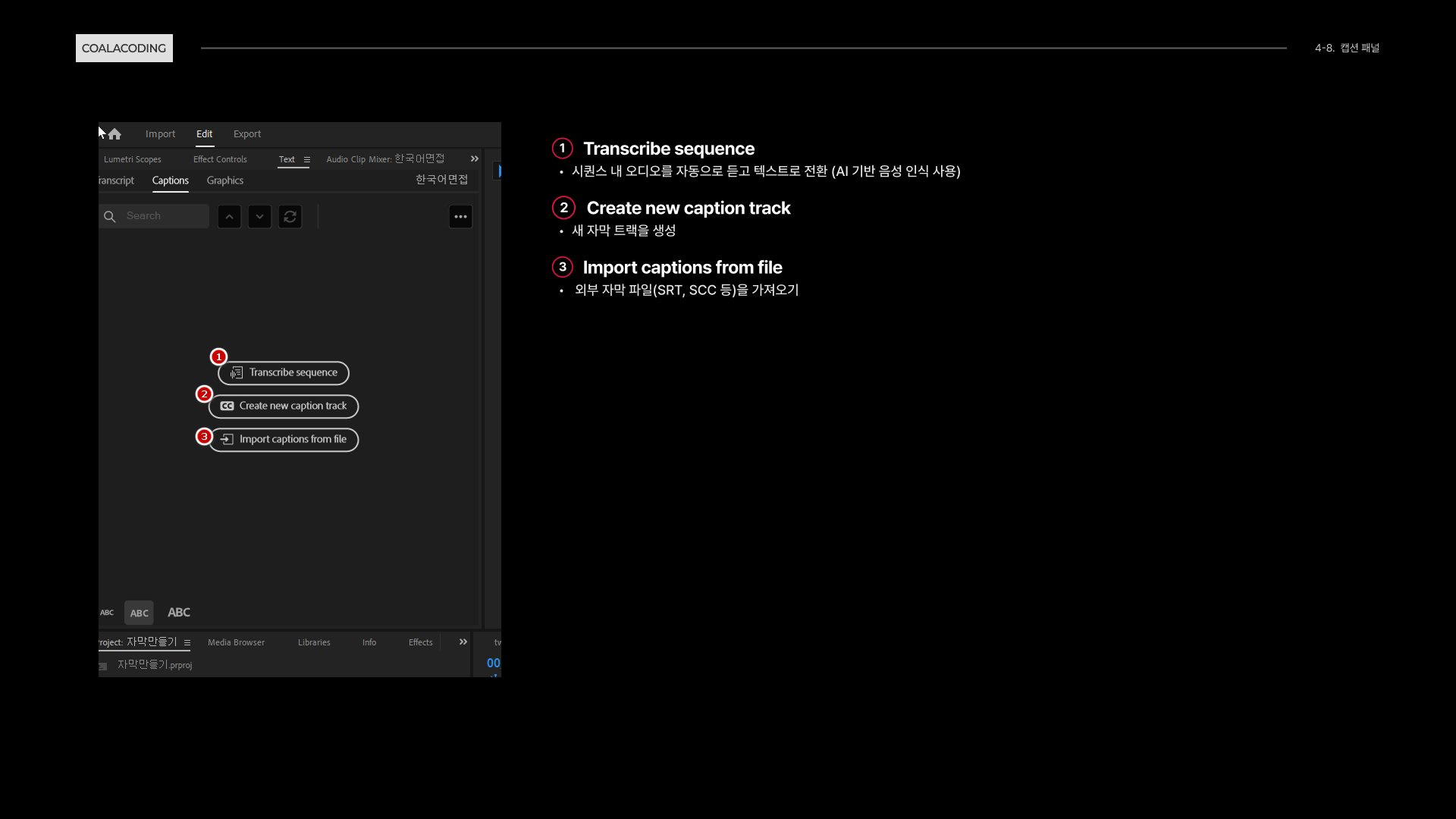Click in the caption Search field
This screenshot has width=1456, height=819.
click(x=163, y=216)
